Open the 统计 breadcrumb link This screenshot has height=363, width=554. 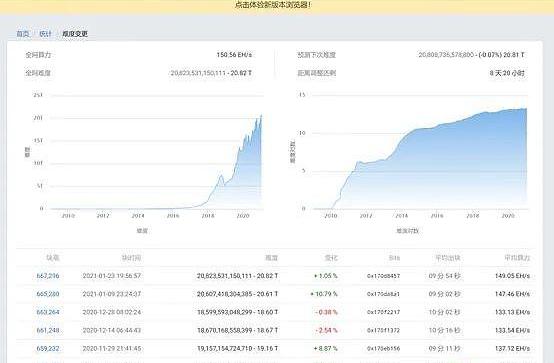pos(46,34)
